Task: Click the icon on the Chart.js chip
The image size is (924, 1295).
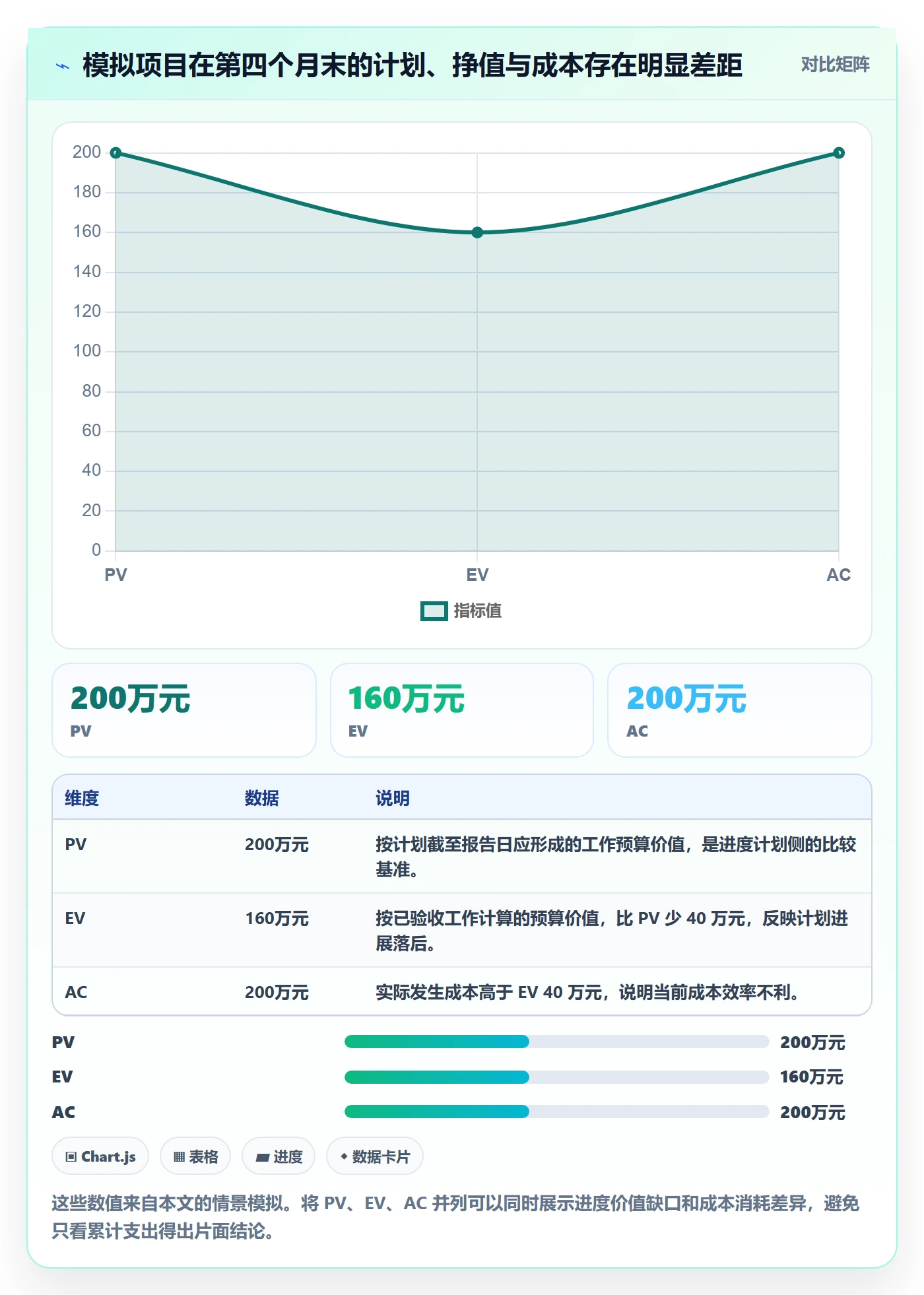Action: [71, 1156]
